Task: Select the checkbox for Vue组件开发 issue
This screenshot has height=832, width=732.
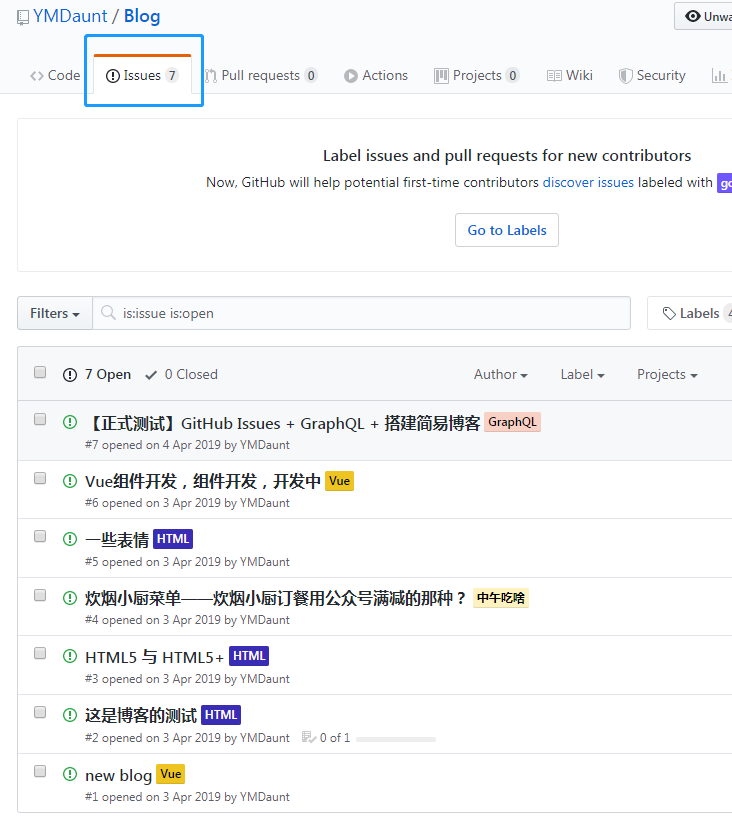Action: (x=40, y=478)
